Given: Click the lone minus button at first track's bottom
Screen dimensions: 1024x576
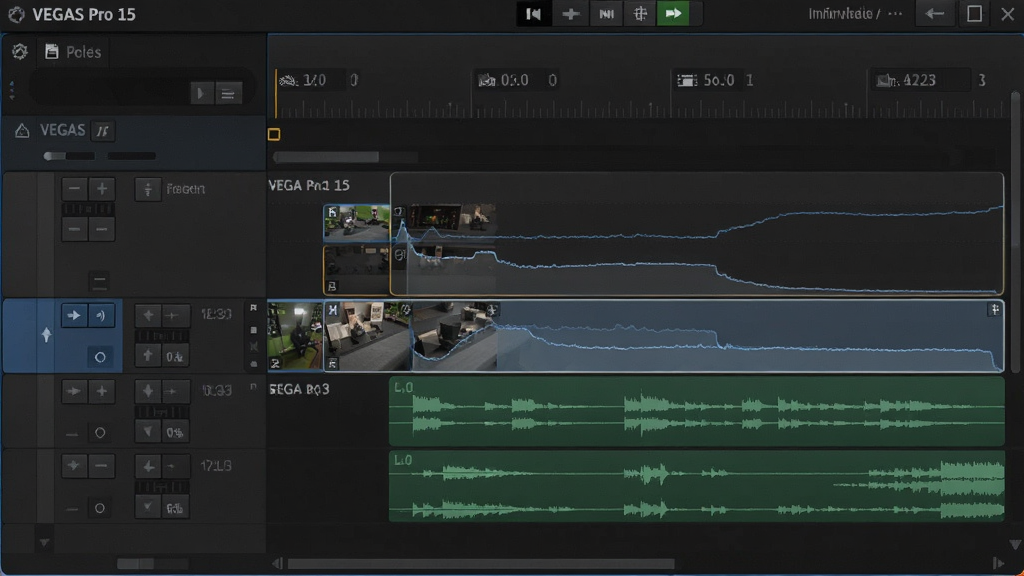Looking at the screenshot, I should click(x=99, y=281).
